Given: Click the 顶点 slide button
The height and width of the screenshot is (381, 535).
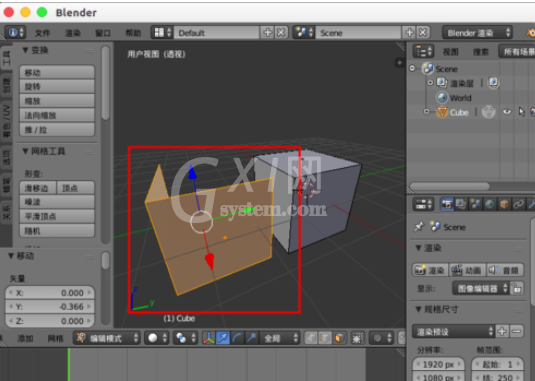Looking at the screenshot, I should (x=75, y=188).
